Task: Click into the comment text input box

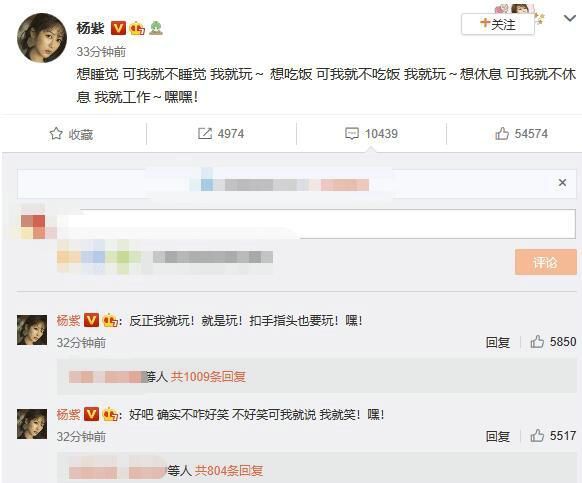Action: (315, 223)
